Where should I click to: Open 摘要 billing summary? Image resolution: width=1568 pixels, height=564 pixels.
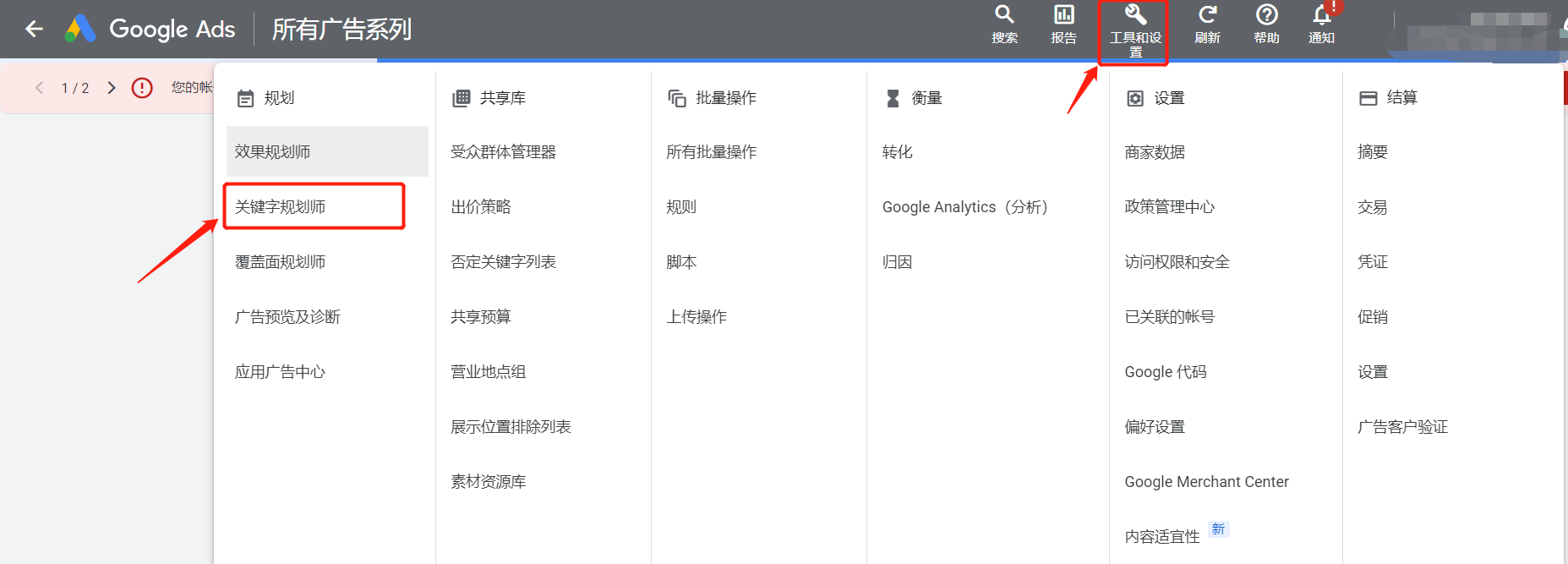click(x=1373, y=152)
